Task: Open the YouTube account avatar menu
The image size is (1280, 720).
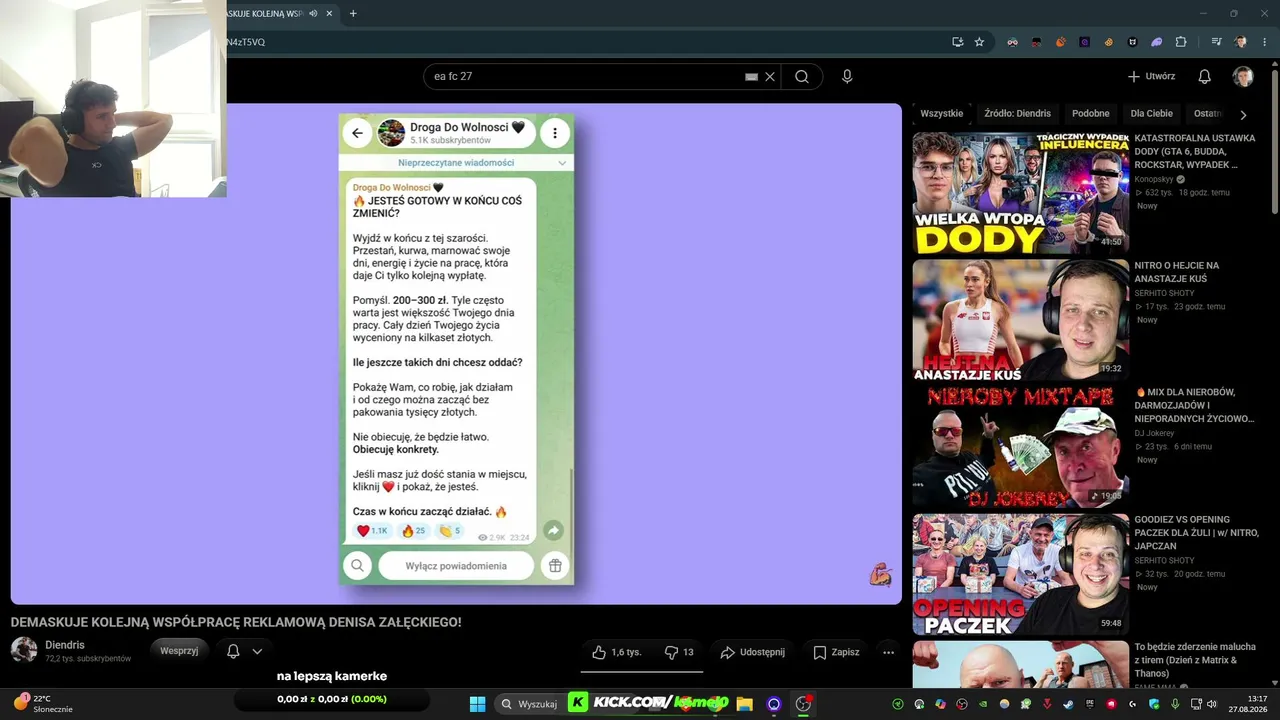Action: click(1243, 77)
